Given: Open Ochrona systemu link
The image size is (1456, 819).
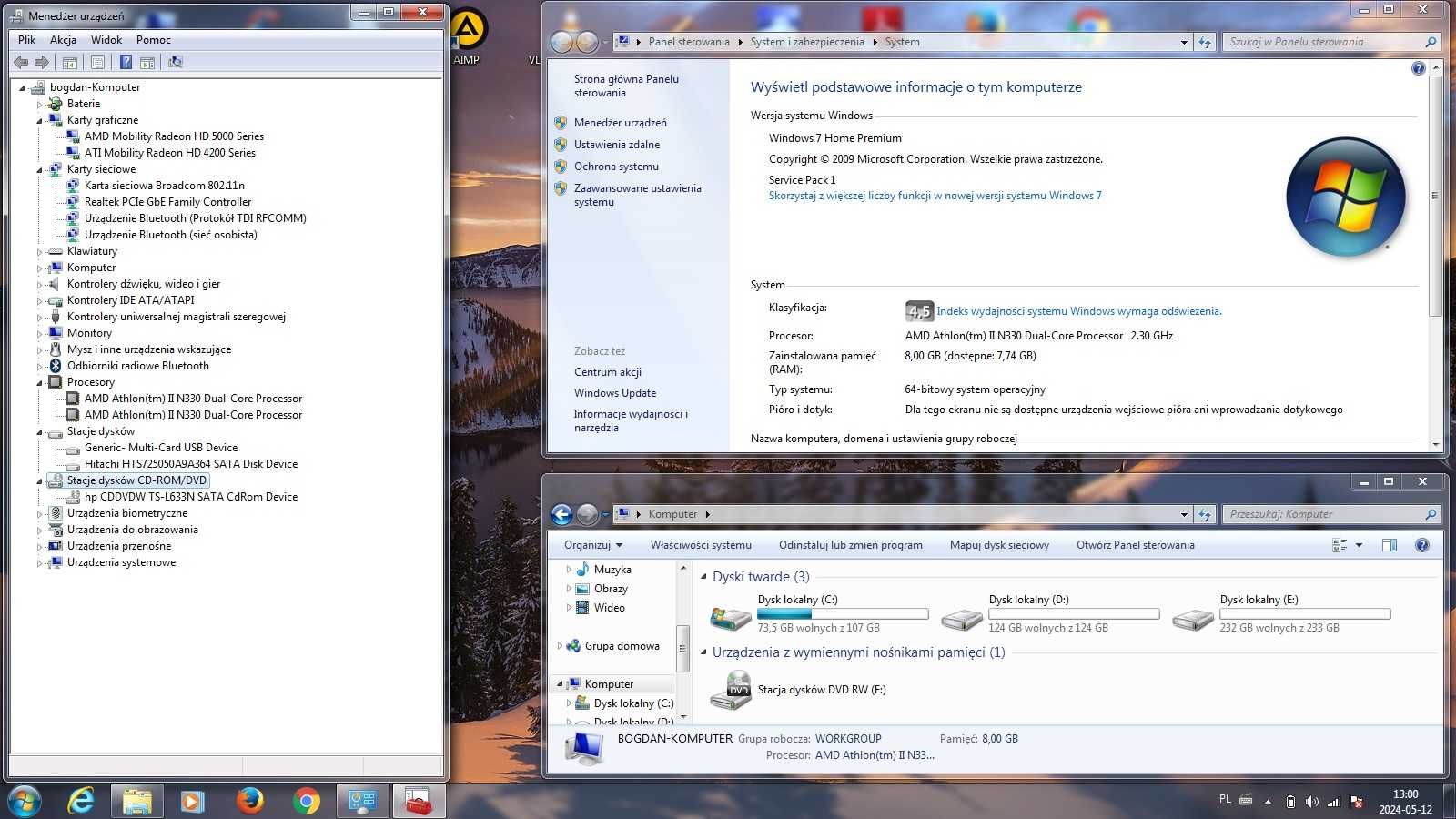Looking at the screenshot, I should tap(616, 167).
